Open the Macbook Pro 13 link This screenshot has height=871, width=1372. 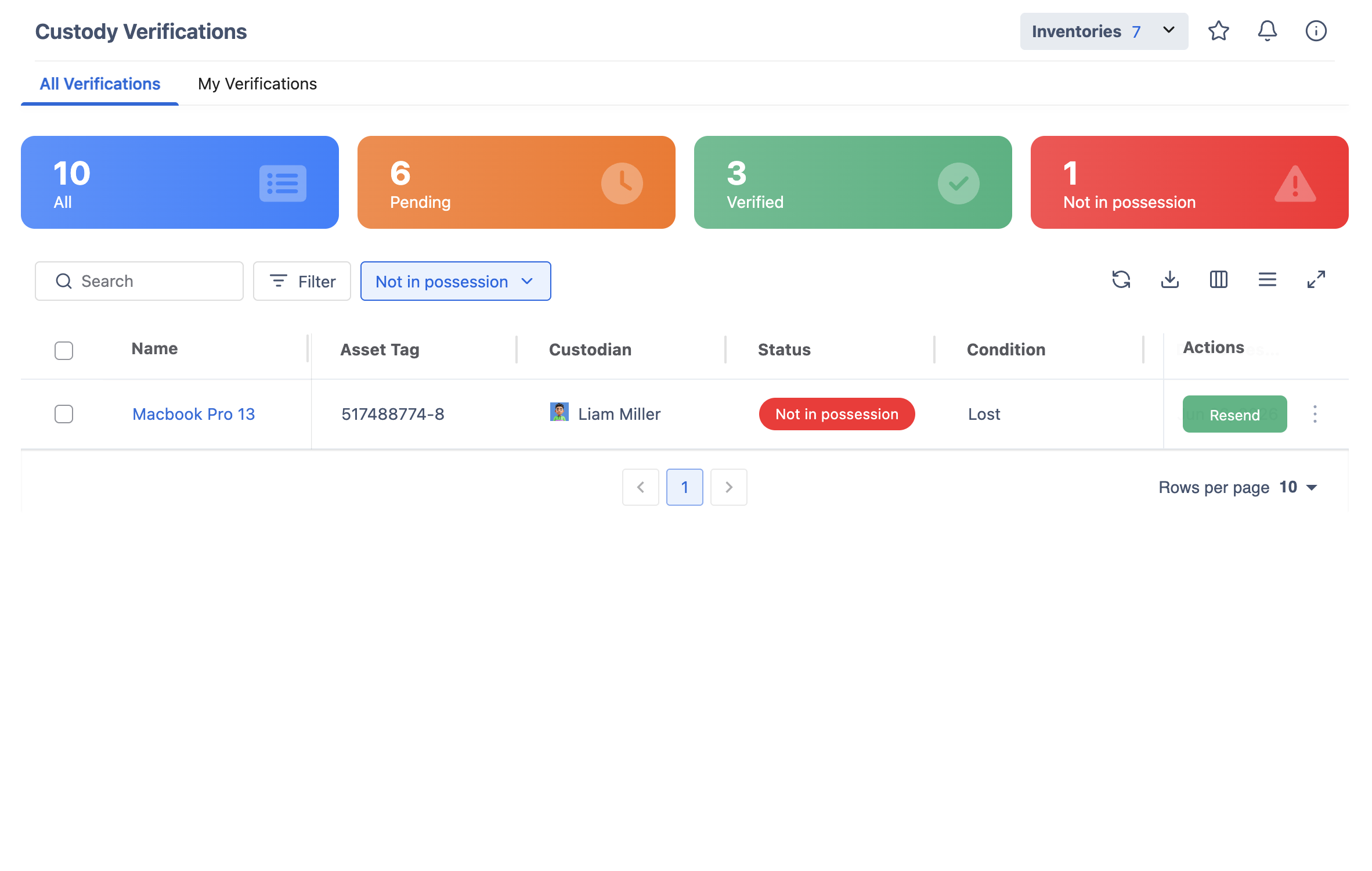click(x=193, y=414)
